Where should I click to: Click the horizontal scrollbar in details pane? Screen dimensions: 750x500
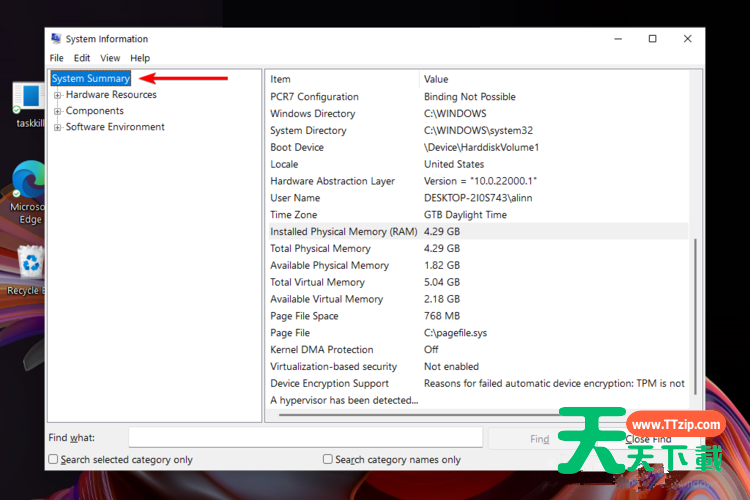[x=419, y=414]
